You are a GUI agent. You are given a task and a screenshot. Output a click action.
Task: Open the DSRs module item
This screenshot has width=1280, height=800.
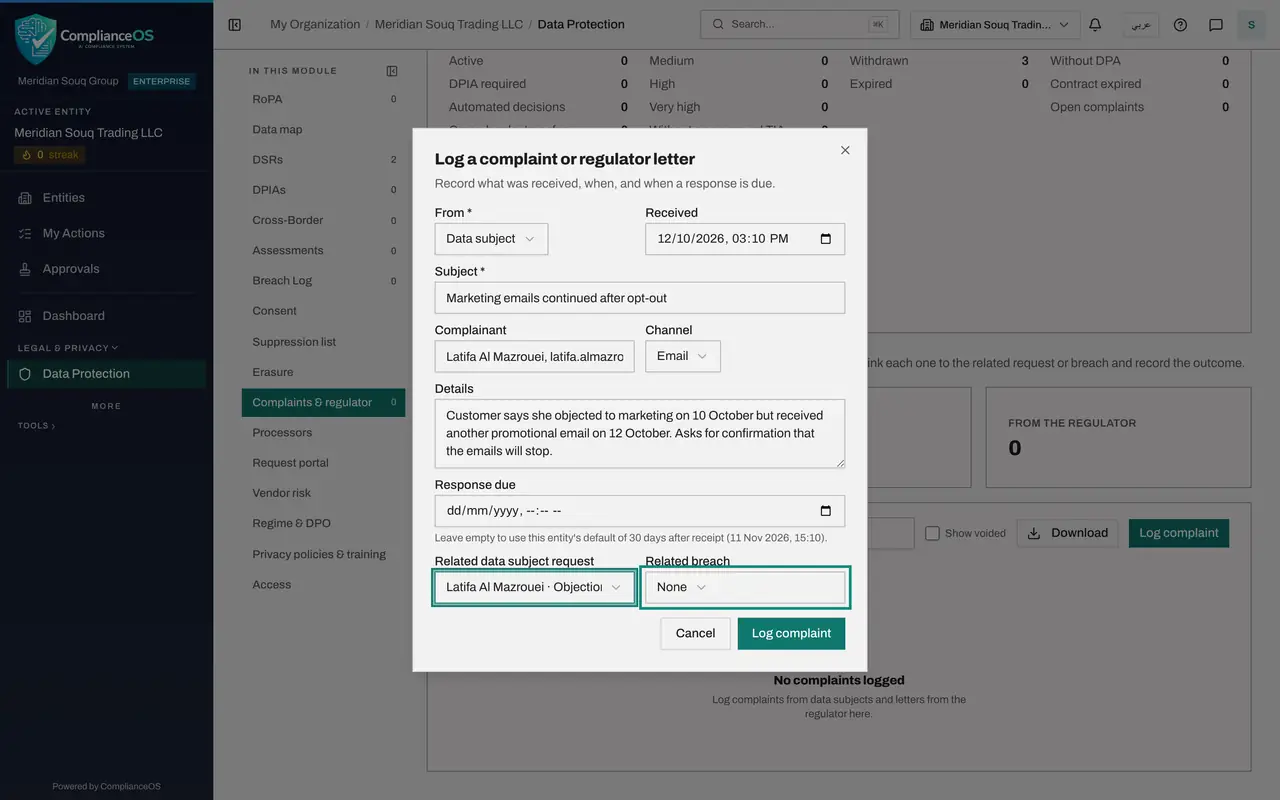323,160
